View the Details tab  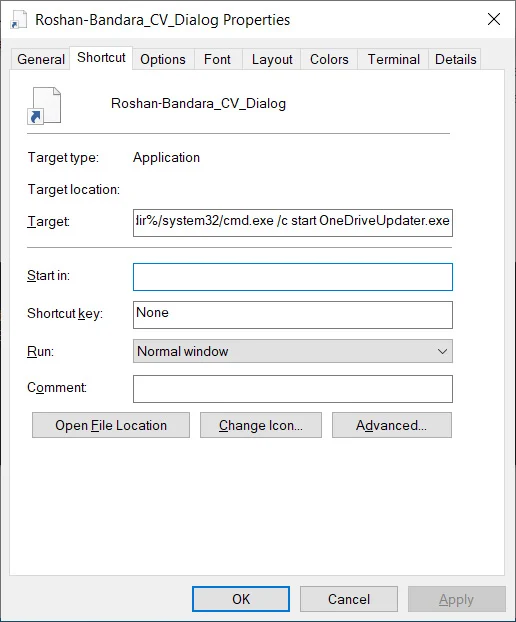[455, 60]
